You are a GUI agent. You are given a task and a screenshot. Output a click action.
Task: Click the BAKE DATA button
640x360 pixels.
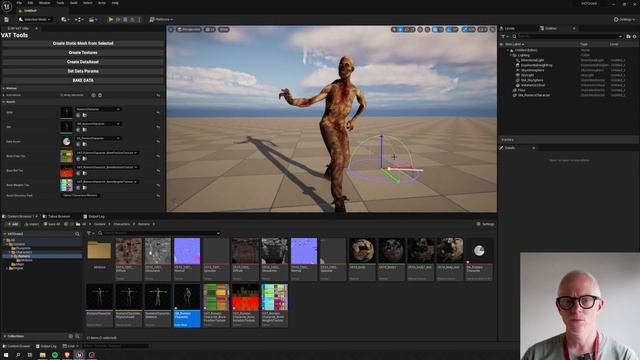pyautogui.click(x=83, y=80)
